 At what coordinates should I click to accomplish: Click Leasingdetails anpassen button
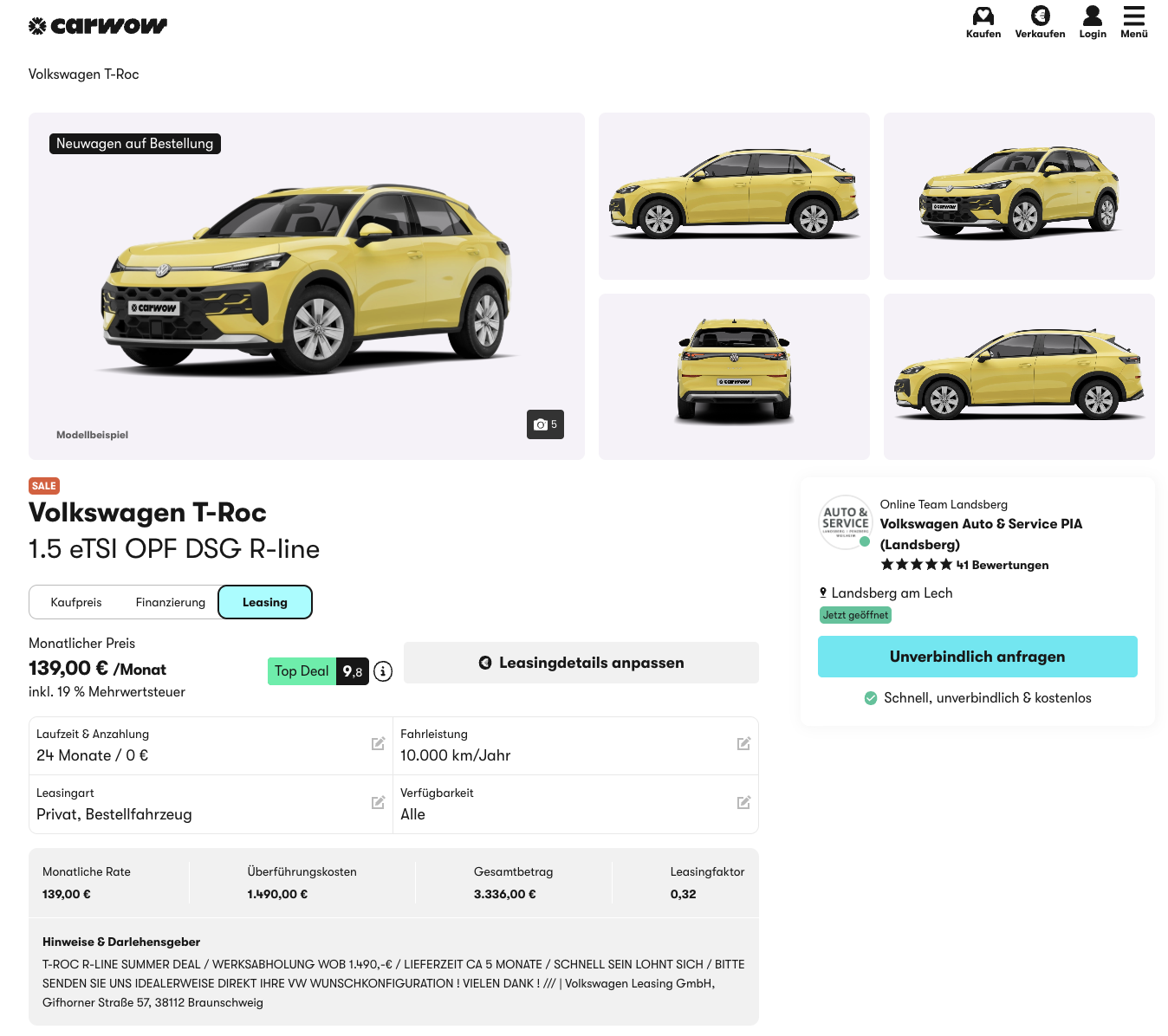click(581, 663)
